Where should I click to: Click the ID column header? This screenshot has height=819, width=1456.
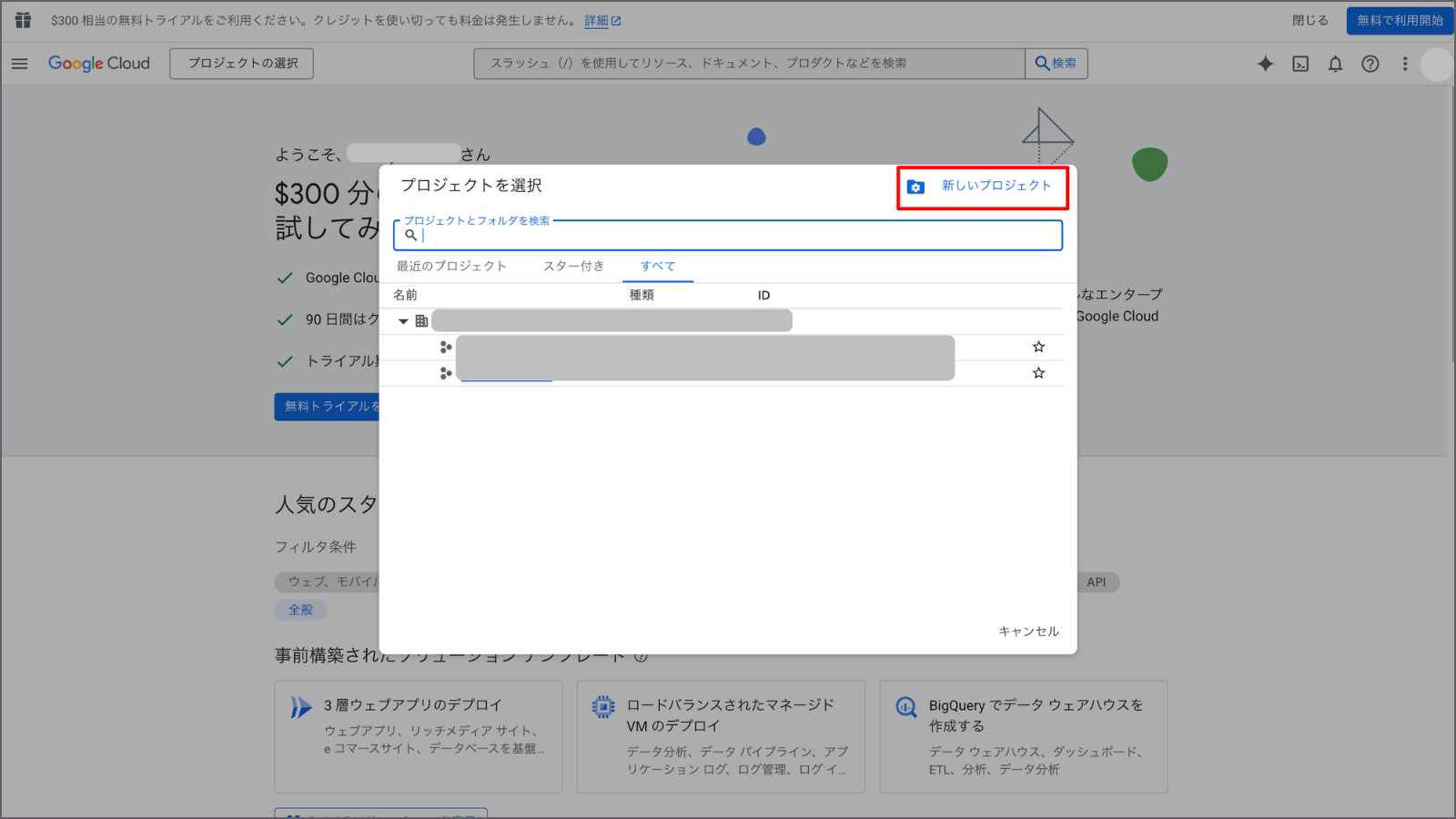763,295
